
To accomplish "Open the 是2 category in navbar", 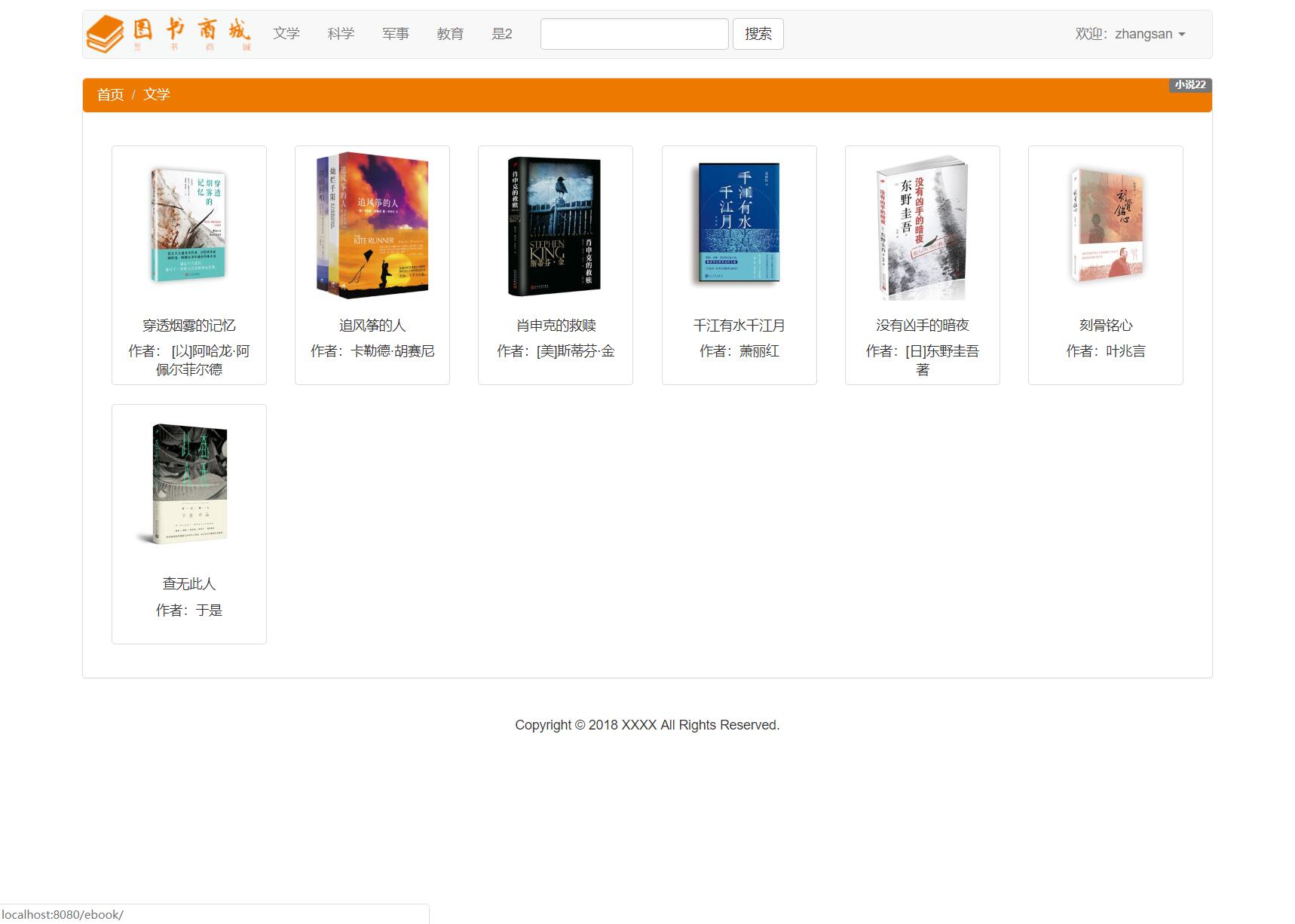I will [502, 34].
